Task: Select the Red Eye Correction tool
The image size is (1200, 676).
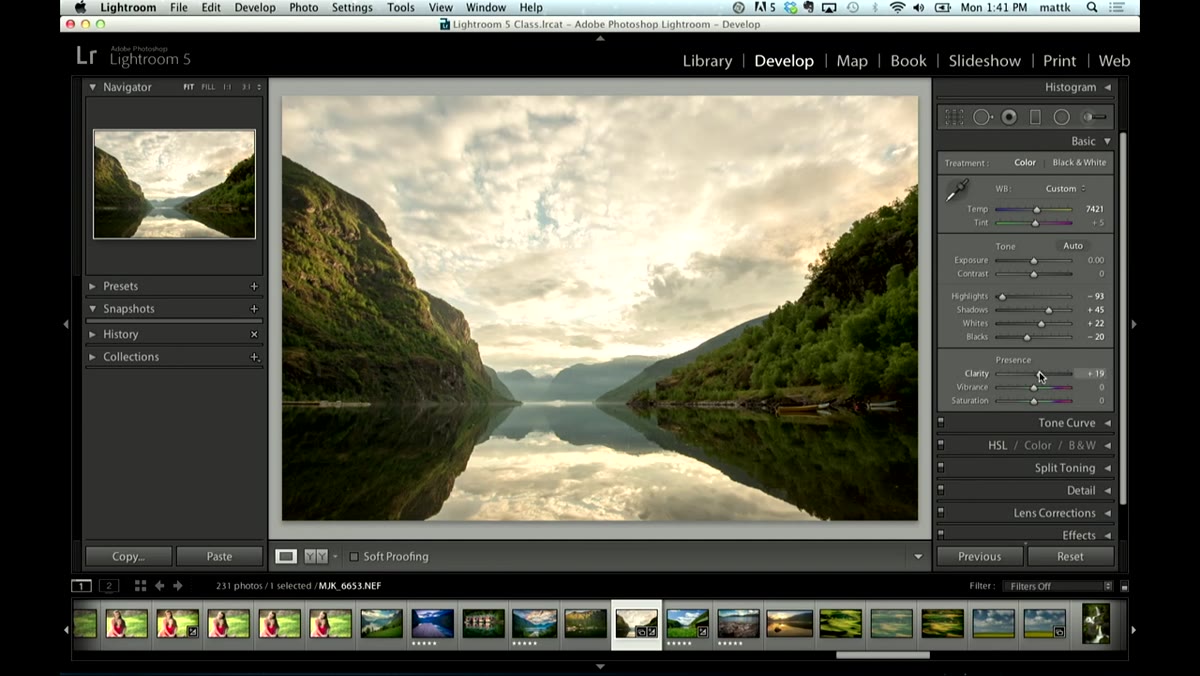Action: 1009,117
